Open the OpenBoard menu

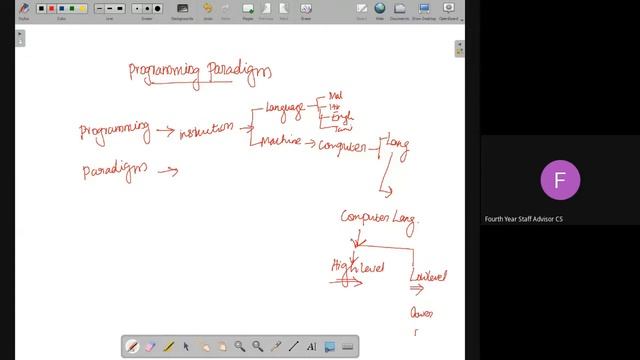(449, 11)
